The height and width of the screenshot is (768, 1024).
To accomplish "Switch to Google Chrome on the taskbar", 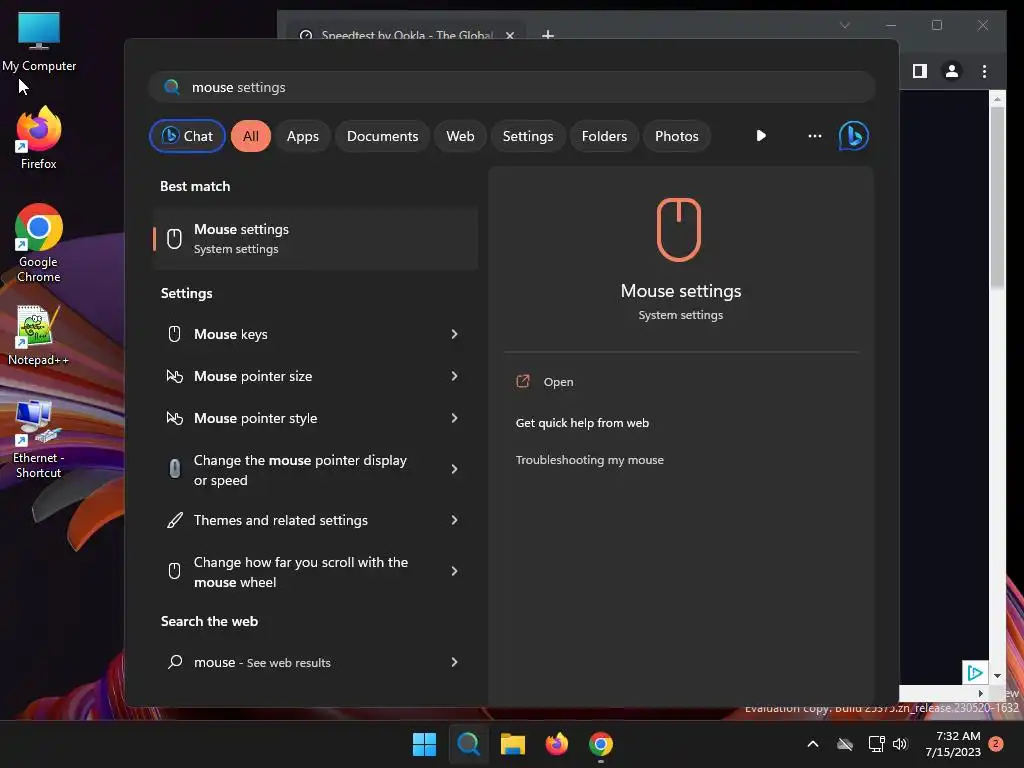I will pyautogui.click(x=601, y=744).
